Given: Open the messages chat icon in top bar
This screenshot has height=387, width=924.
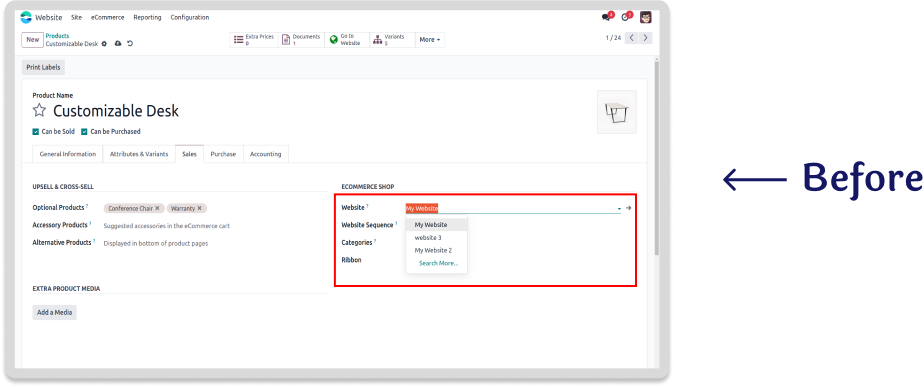Looking at the screenshot, I should coord(606,17).
